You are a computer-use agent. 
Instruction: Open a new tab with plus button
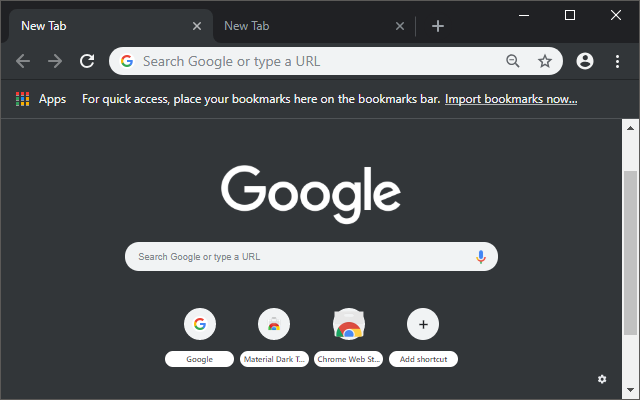(x=438, y=26)
